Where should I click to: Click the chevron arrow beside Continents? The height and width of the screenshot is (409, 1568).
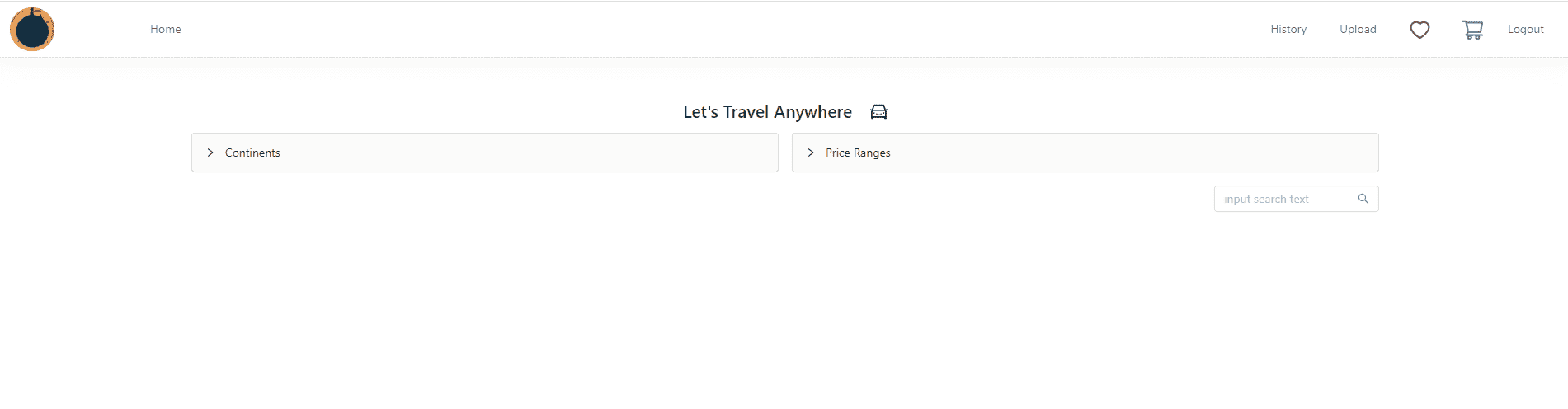(x=210, y=153)
